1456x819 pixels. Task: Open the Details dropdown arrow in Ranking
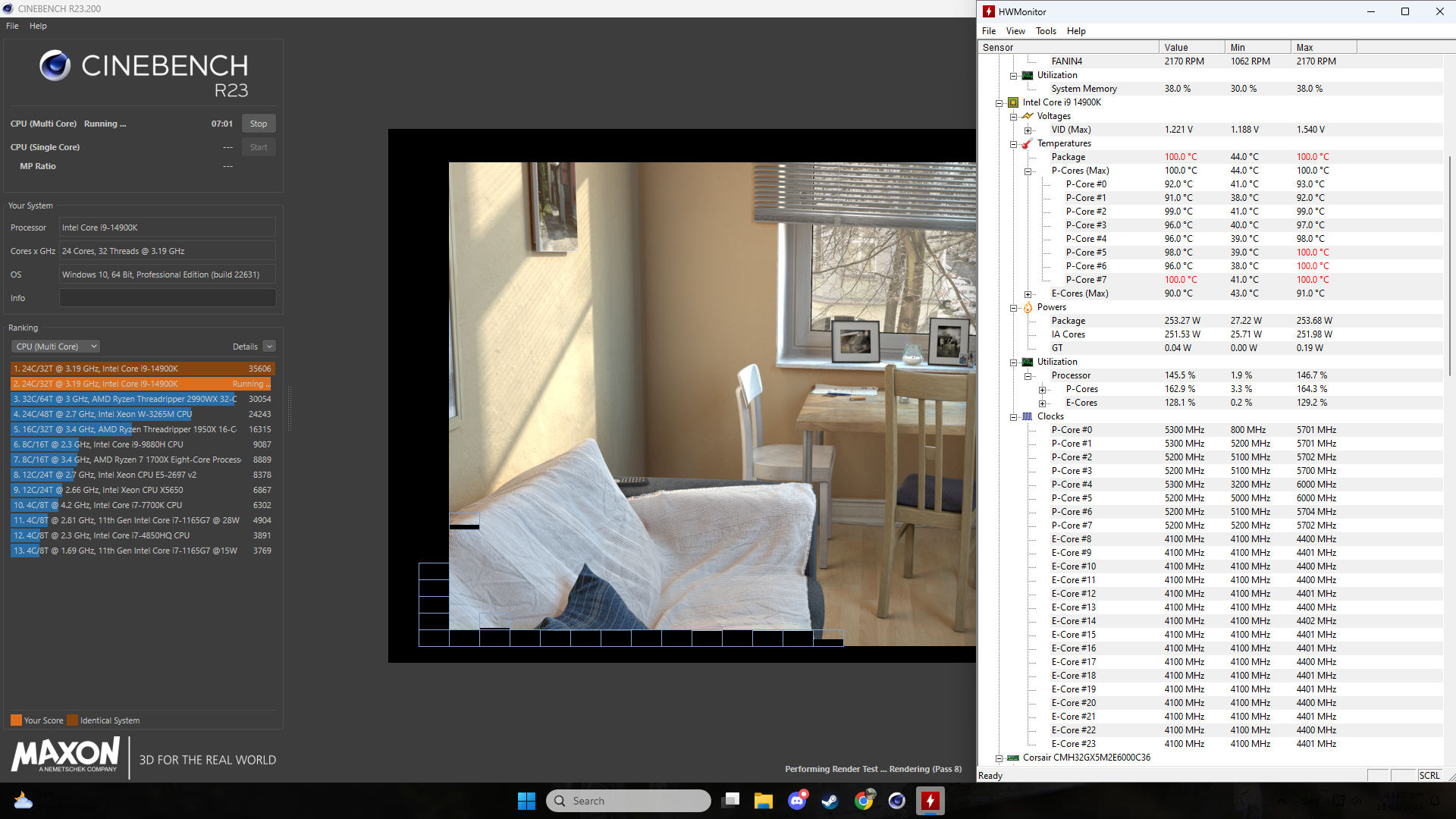point(269,347)
